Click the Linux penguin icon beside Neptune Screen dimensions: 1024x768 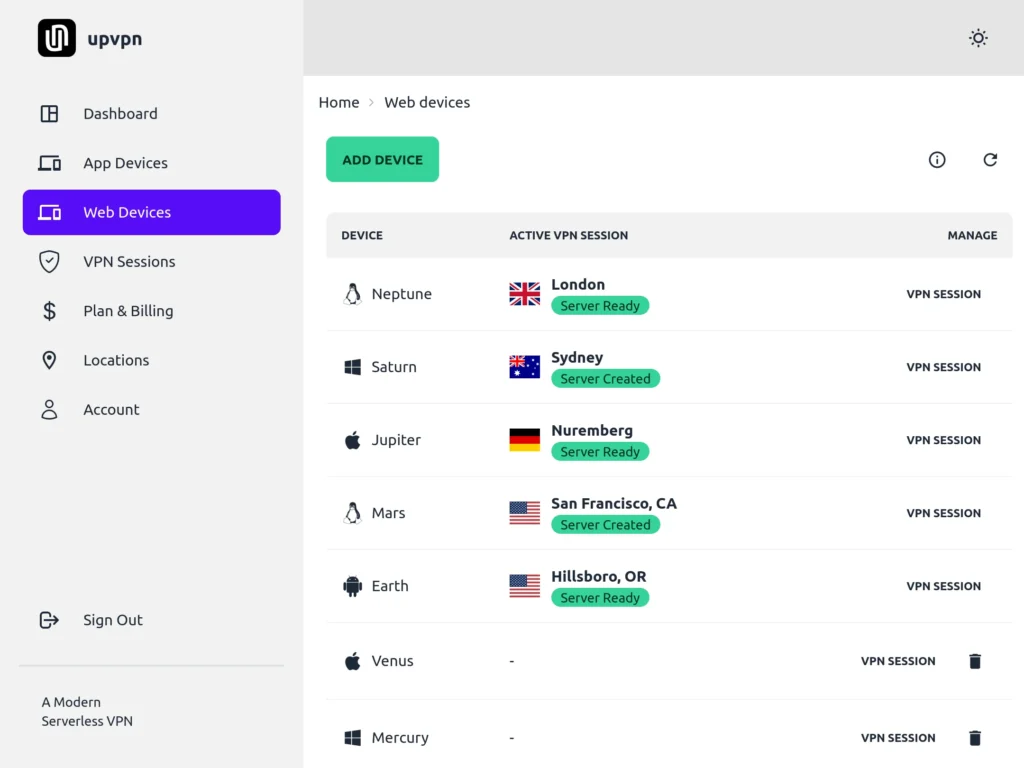pos(352,293)
